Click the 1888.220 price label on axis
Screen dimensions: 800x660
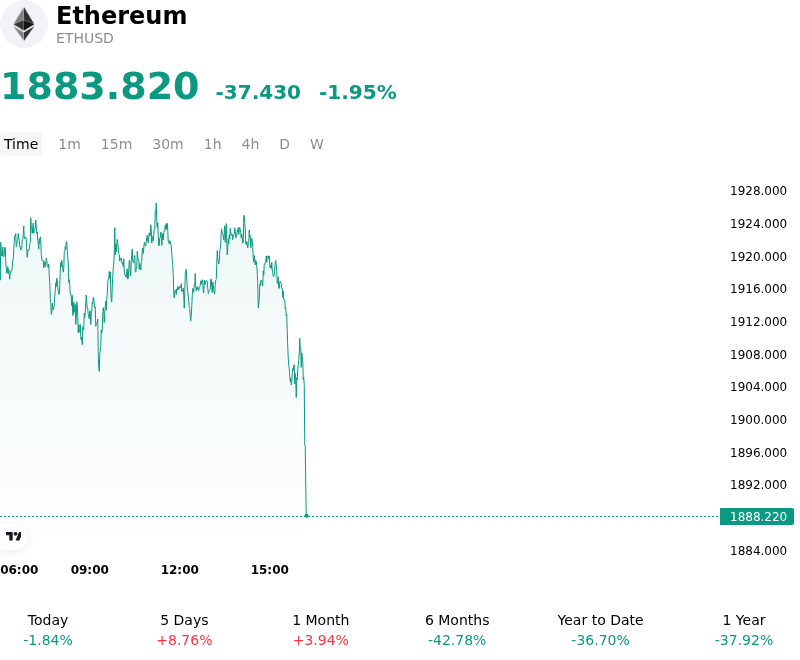click(x=757, y=516)
